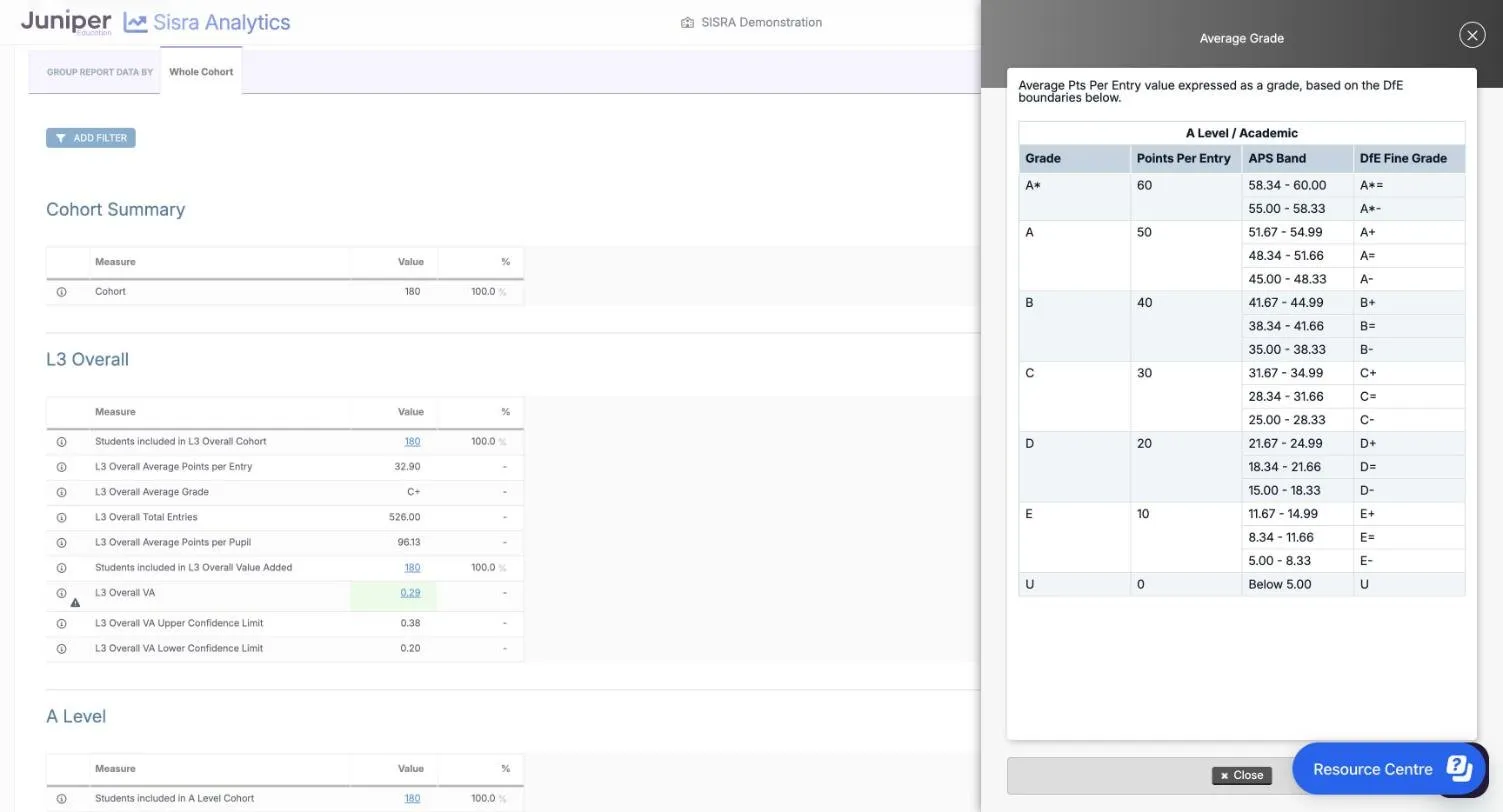Click info icon for L3 Overall Average Points per Pupil

pos(61,543)
